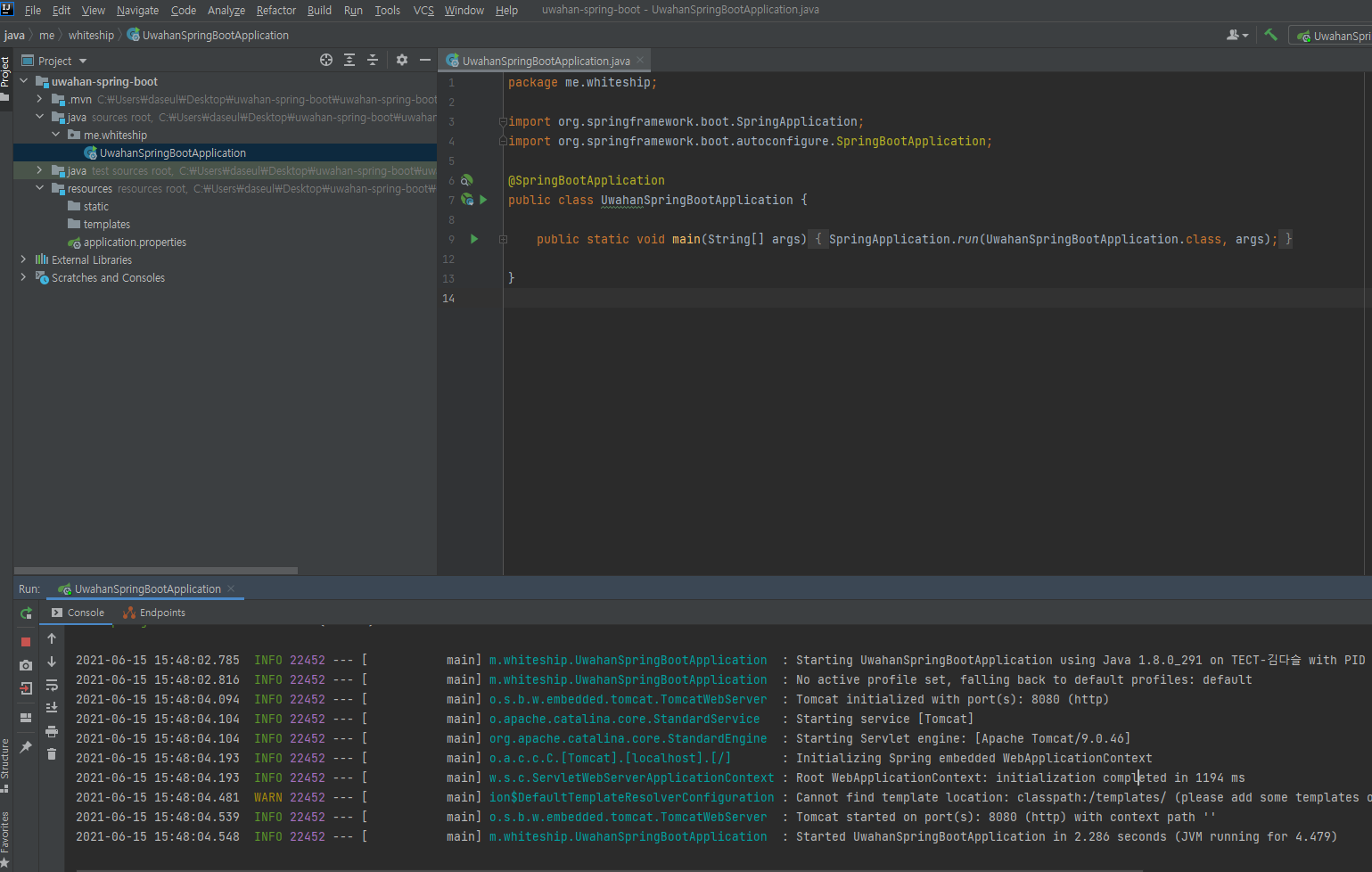Click the camera thread dump icon
Viewport: 1372px width, 872px height.
pyautogui.click(x=26, y=665)
